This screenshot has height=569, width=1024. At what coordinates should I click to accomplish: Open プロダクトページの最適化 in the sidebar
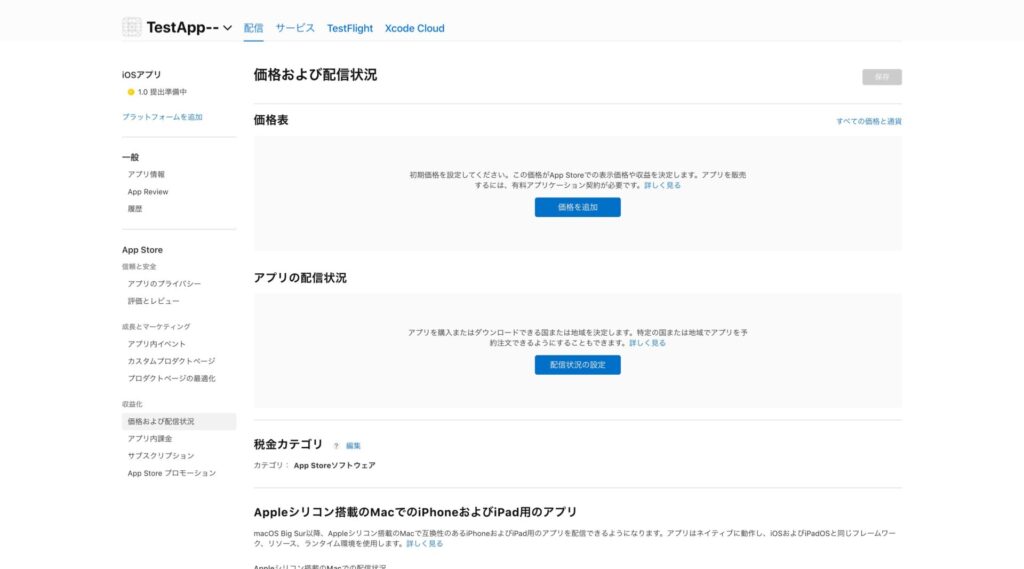point(171,378)
